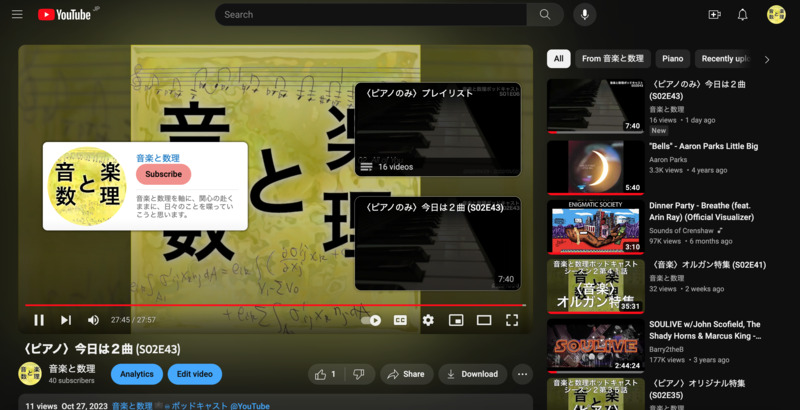Screen dimensions: 800x410
Task: Enable theater mode view
Action: click(484, 320)
